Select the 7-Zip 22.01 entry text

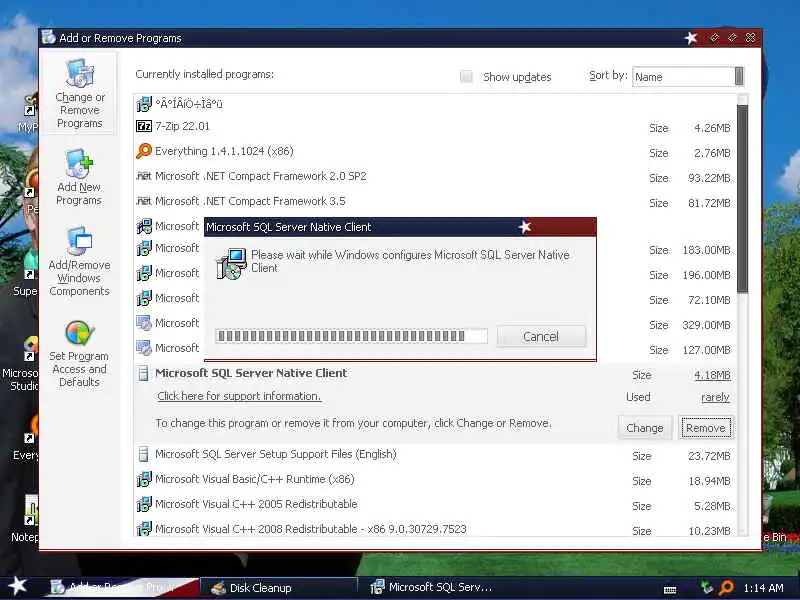(182, 126)
